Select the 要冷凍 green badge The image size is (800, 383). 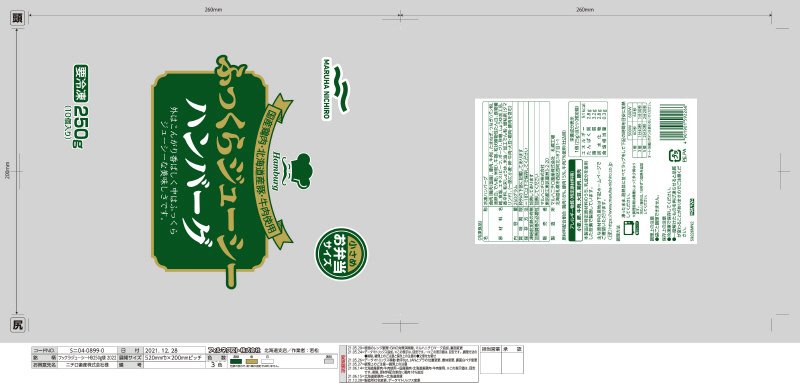(81, 84)
